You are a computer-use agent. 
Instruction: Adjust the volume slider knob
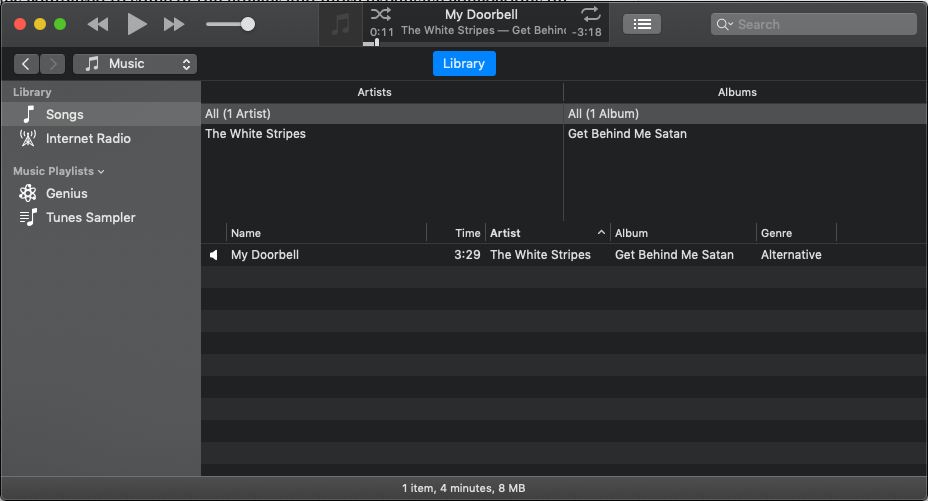tap(248, 24)
